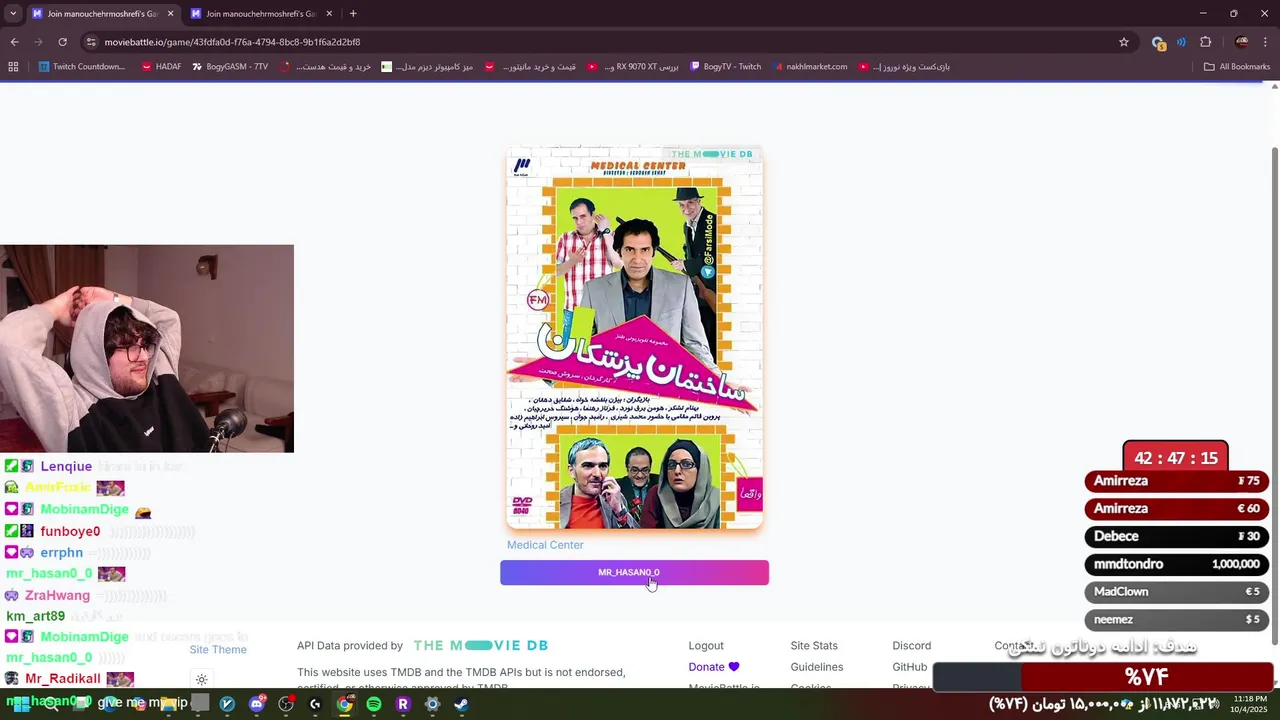Viewport: 1280px width, 720px height.
Task: Open the tab search dropdown arrow
Action: point(13,13)
